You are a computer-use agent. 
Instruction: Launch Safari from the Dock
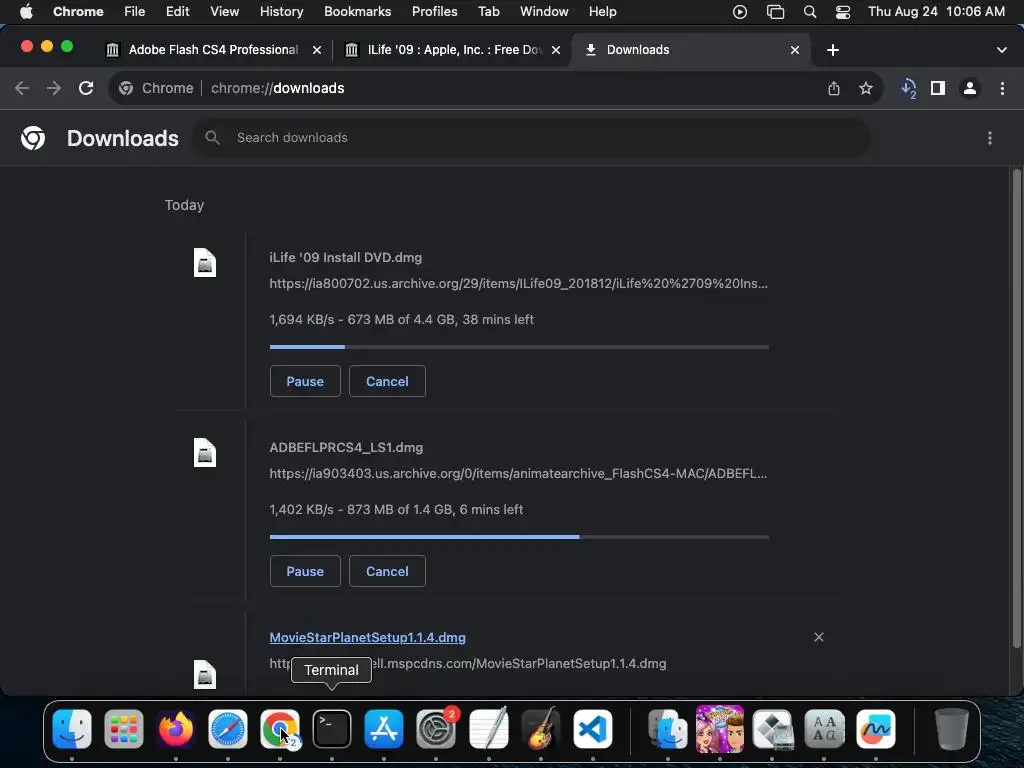227,728
